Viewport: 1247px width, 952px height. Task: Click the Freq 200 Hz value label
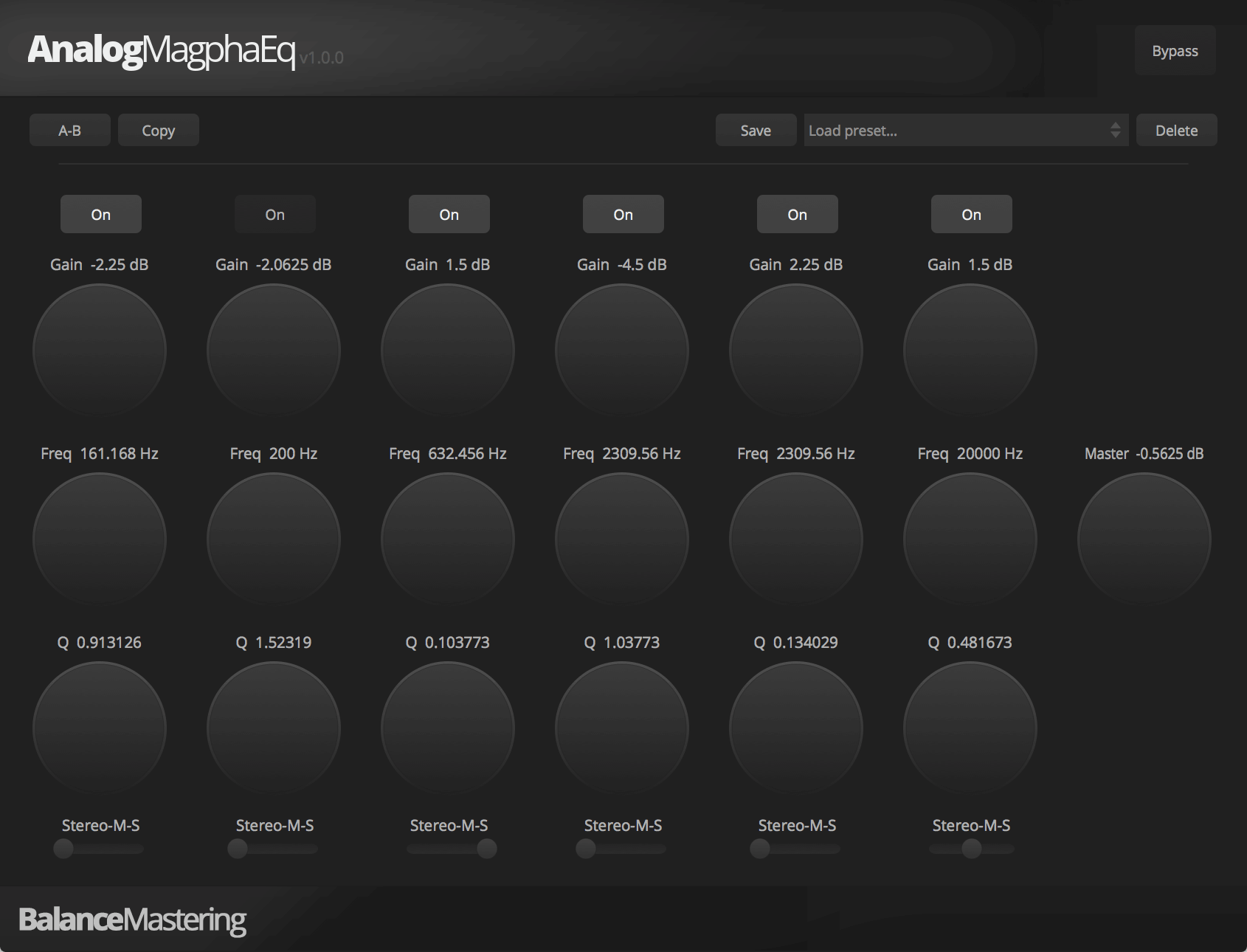click(x=274, y=453)
